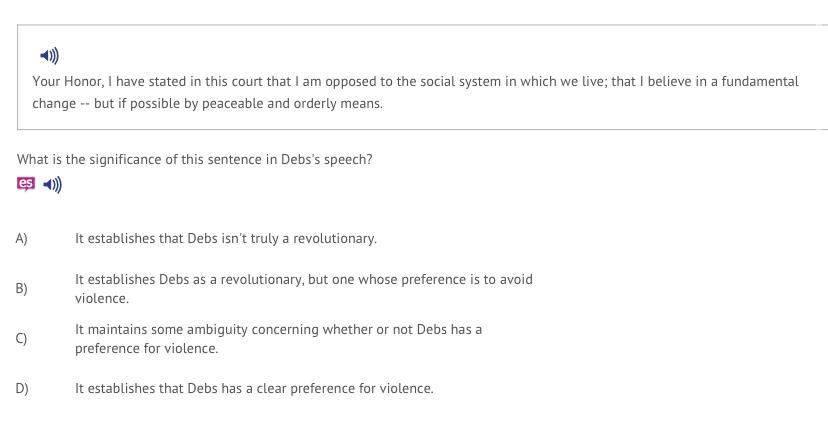The width and height of the screenshot is (828, 434).
Task: Select answer choice letter A)
Action: [21, 238]
